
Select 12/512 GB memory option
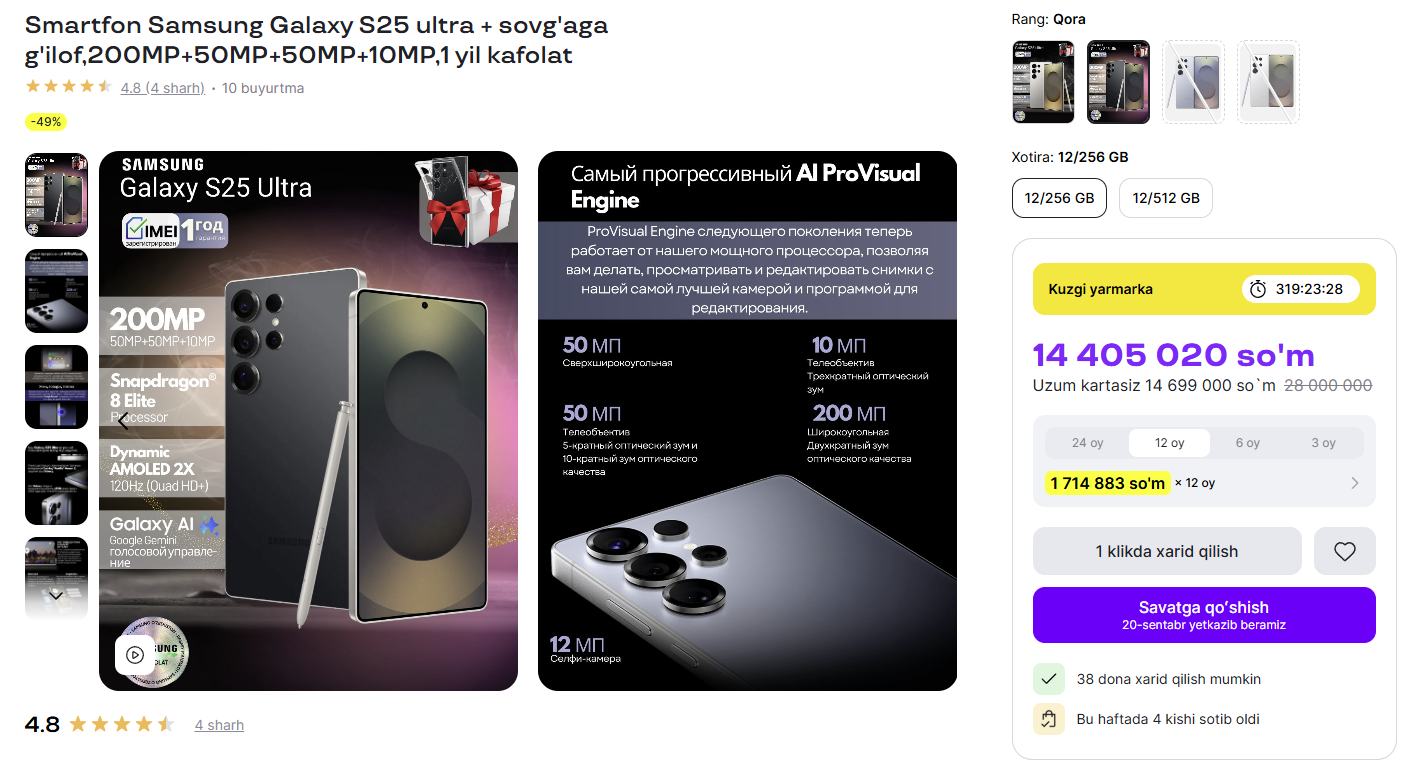point(1165,198)
